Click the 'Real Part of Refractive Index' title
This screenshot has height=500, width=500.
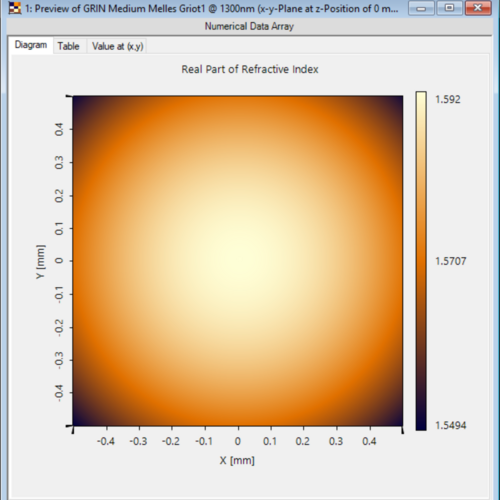[250, 69]
